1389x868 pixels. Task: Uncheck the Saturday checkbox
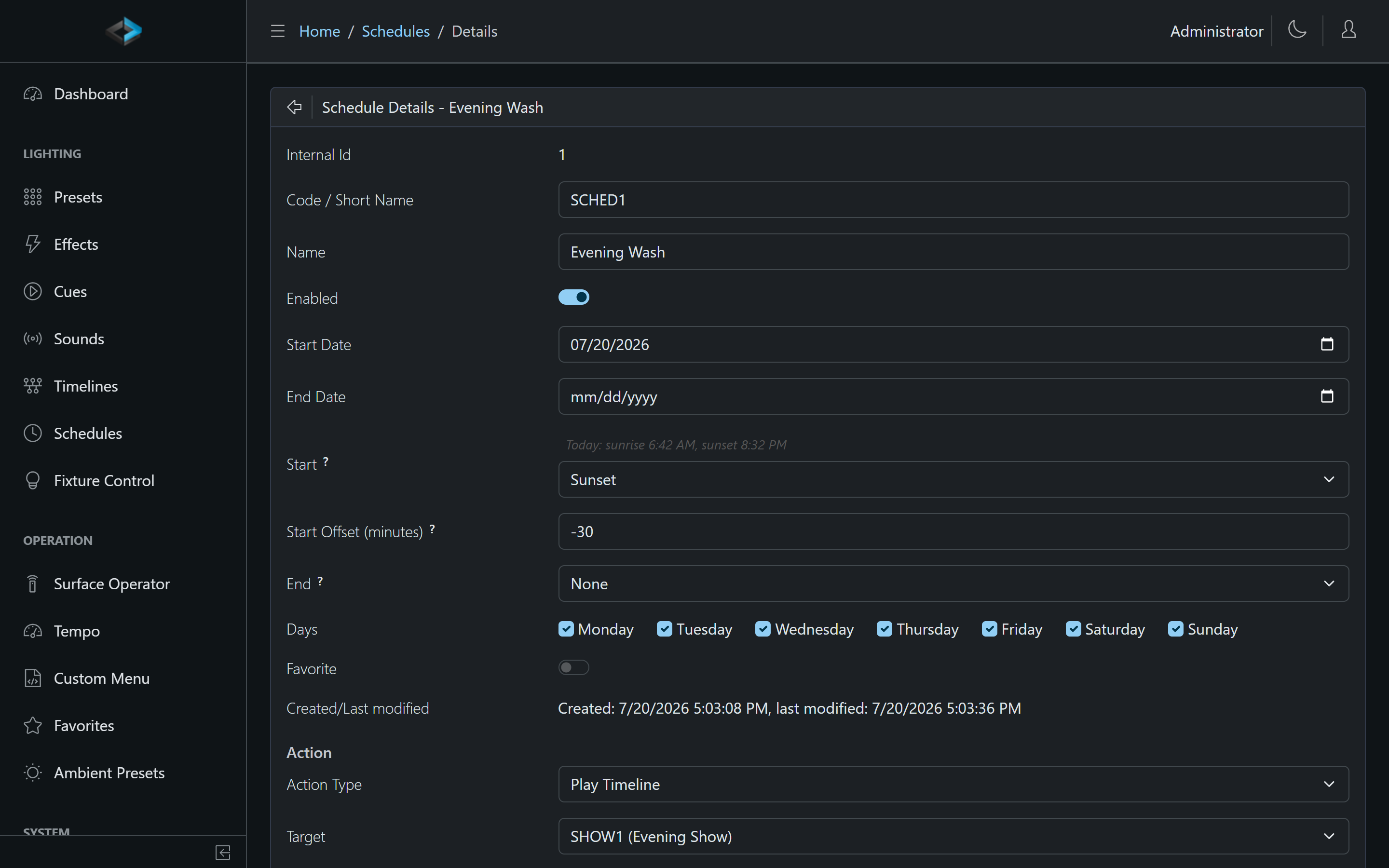tap(1073, 629)
